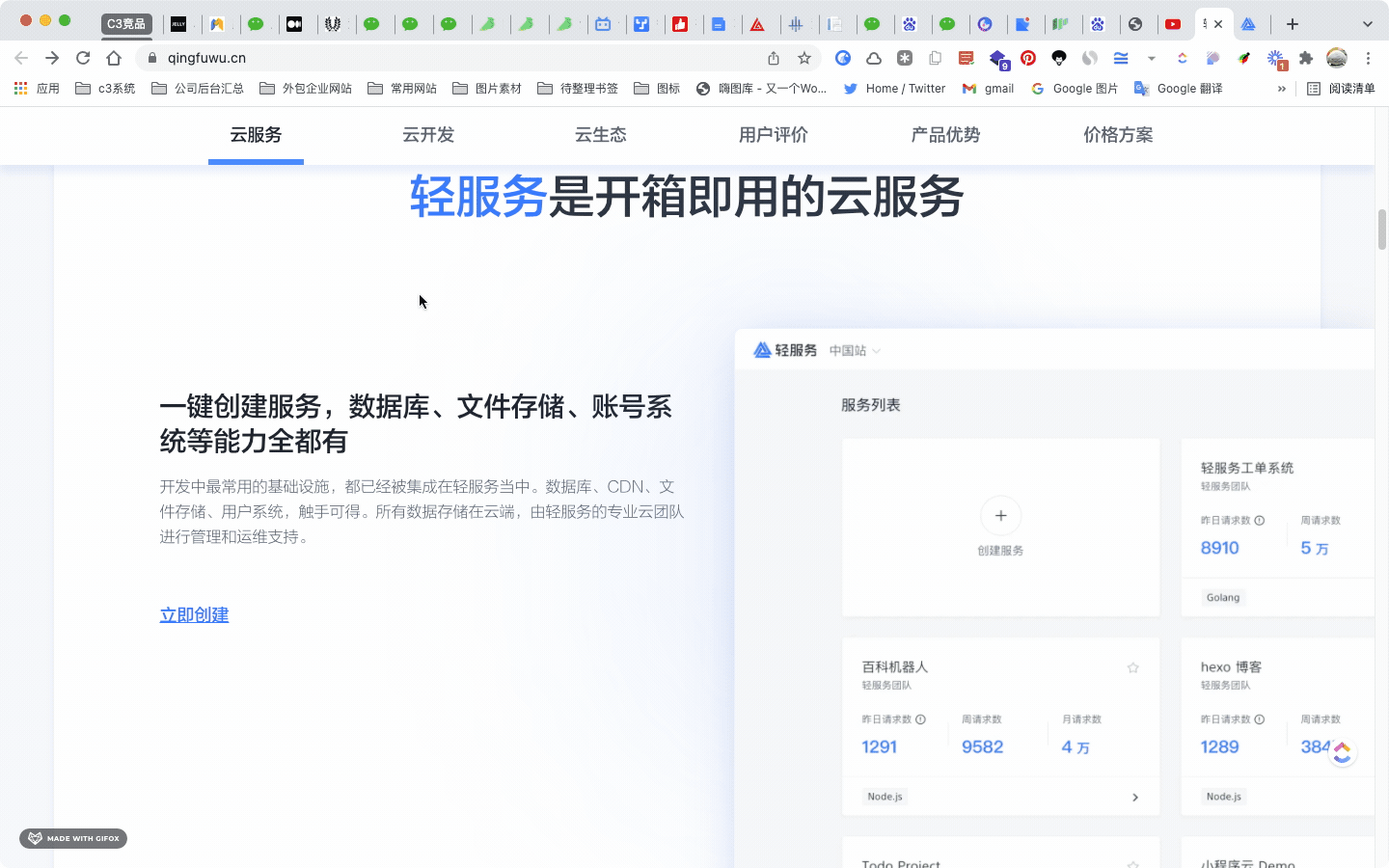
Task: Open the 外包企业网站 bookmark folder
Action: [306, 88]
